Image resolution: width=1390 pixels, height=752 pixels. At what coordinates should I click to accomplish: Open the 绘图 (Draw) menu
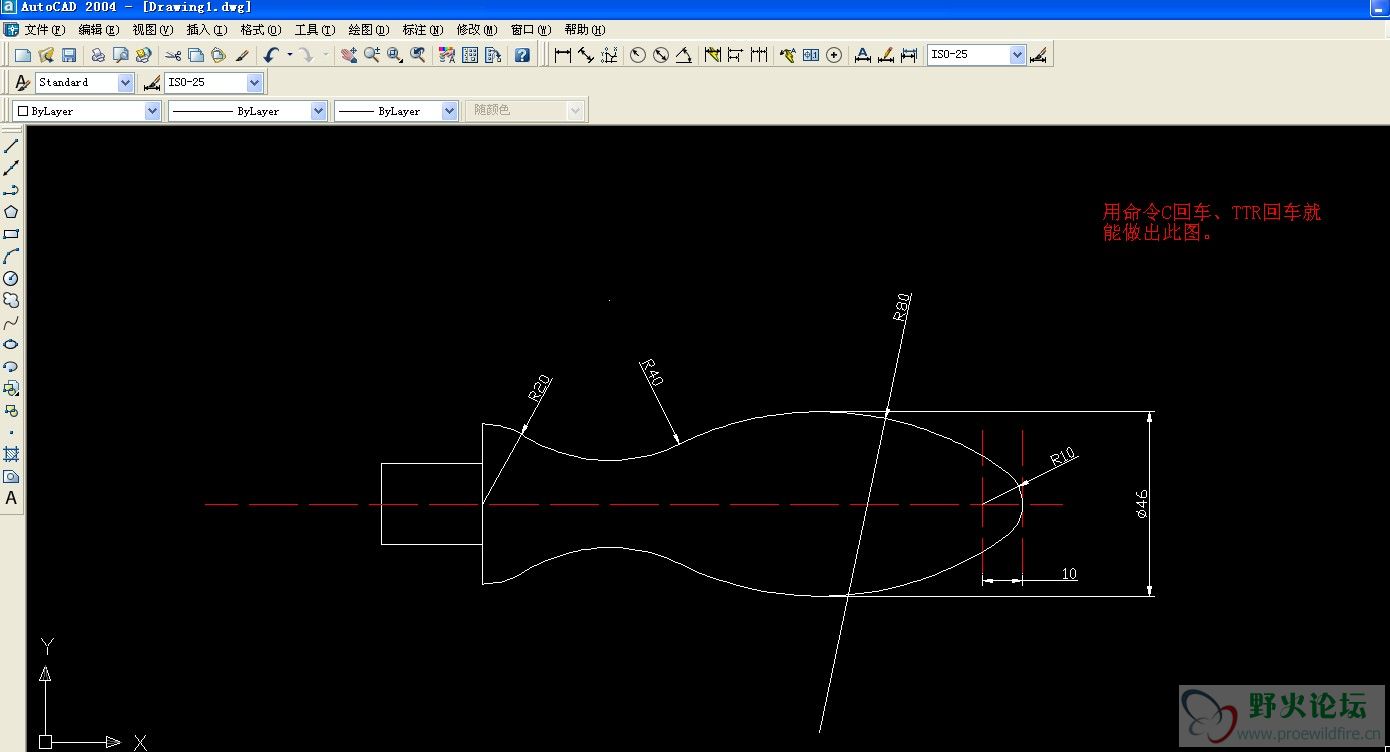[368, 30]
